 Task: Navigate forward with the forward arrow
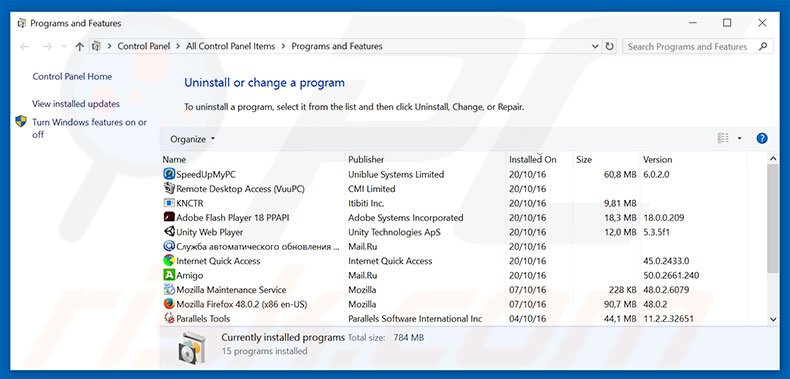(x=47, y=46)
